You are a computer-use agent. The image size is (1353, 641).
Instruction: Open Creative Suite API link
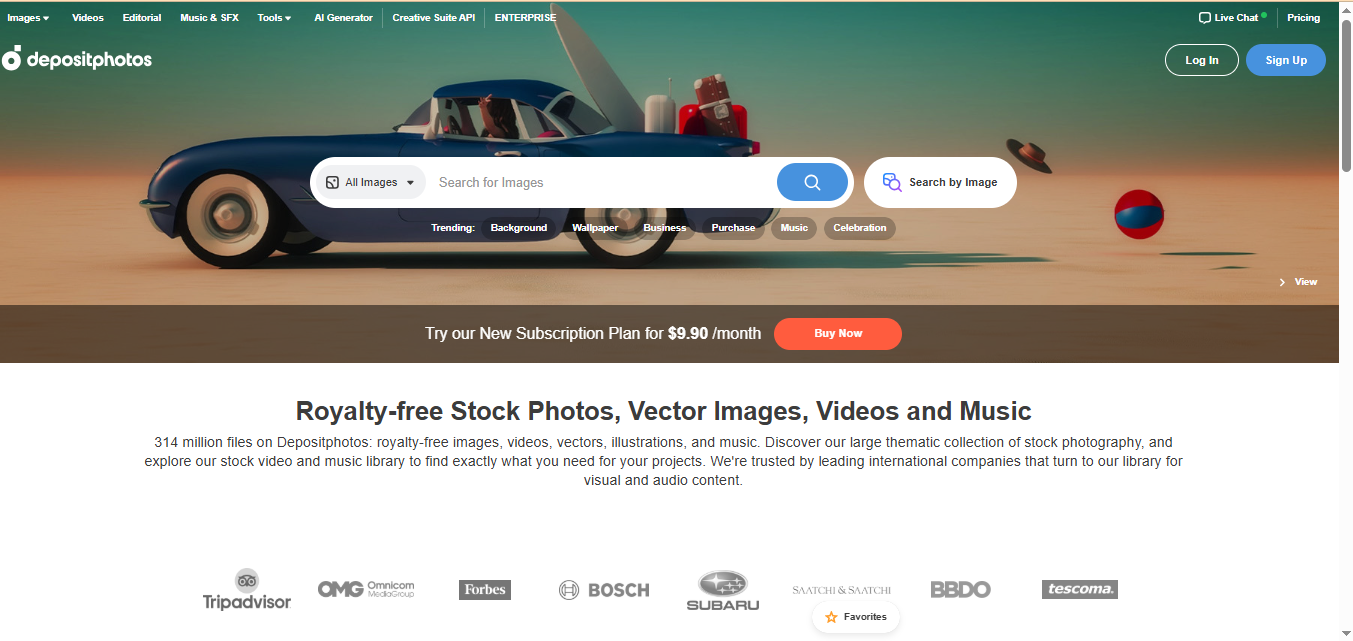[434, 18]
